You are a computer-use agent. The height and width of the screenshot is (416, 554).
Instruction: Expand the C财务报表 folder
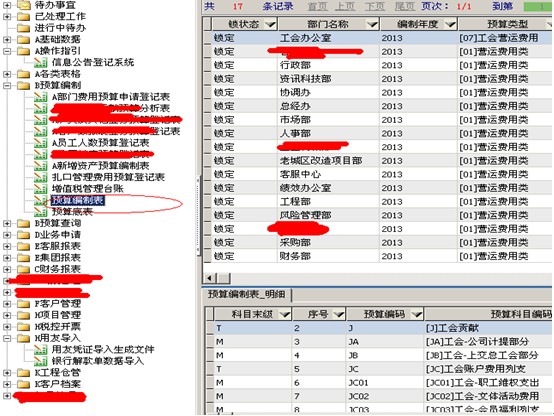tap(7, 269)
